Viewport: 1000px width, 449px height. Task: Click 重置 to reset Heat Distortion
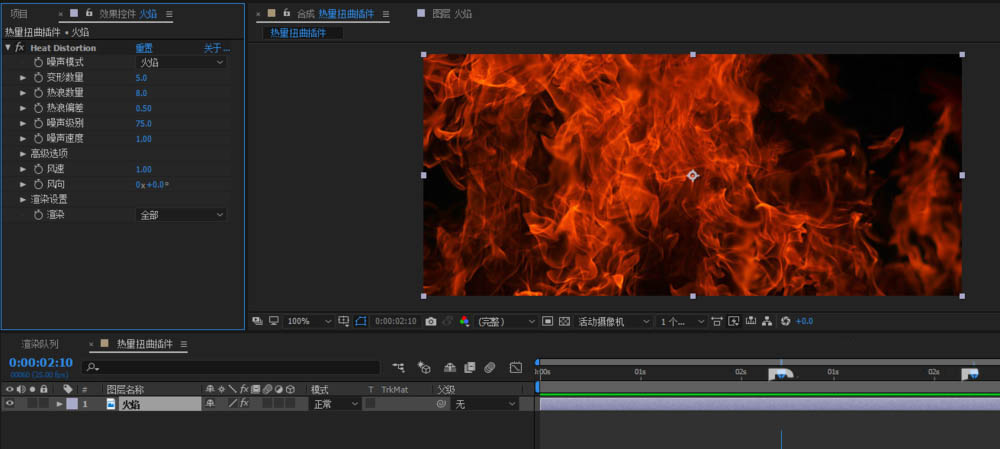pyautogui.click(x=144, y=48)
